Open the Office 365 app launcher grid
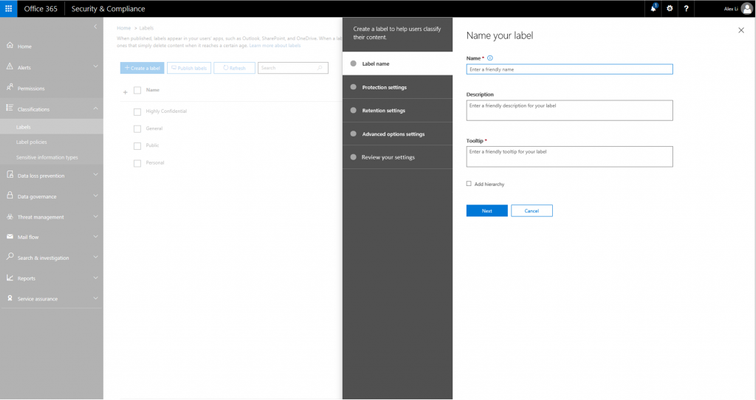 coord(8,9)
